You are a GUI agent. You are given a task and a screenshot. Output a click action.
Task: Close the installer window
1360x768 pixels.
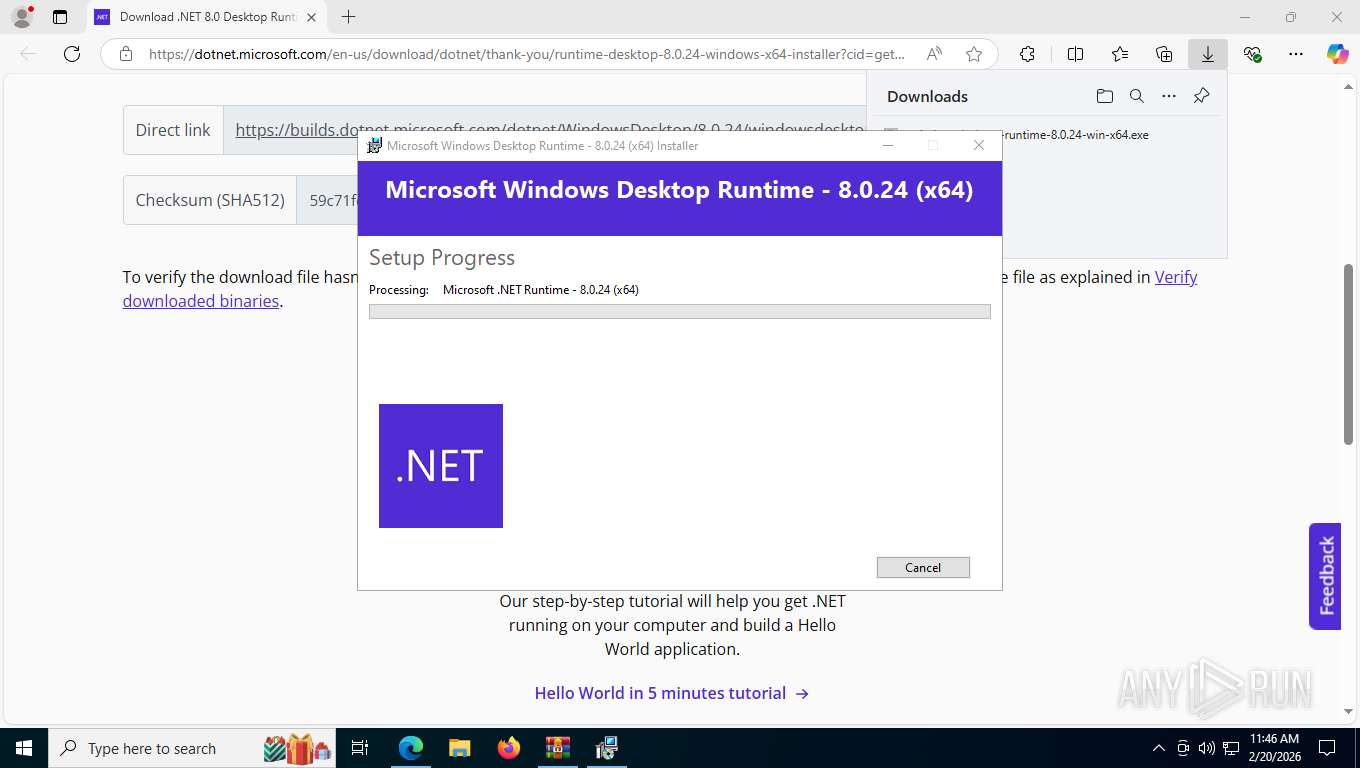(979, 146)
